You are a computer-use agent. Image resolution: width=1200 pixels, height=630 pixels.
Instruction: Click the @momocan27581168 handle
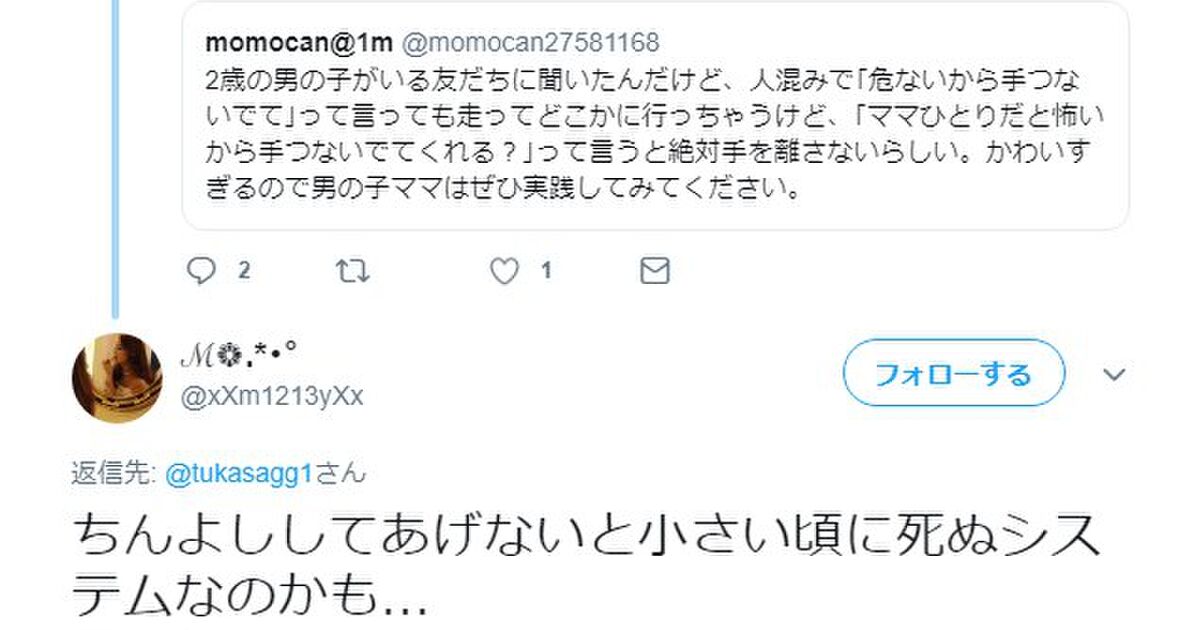[x=529, y=42]
